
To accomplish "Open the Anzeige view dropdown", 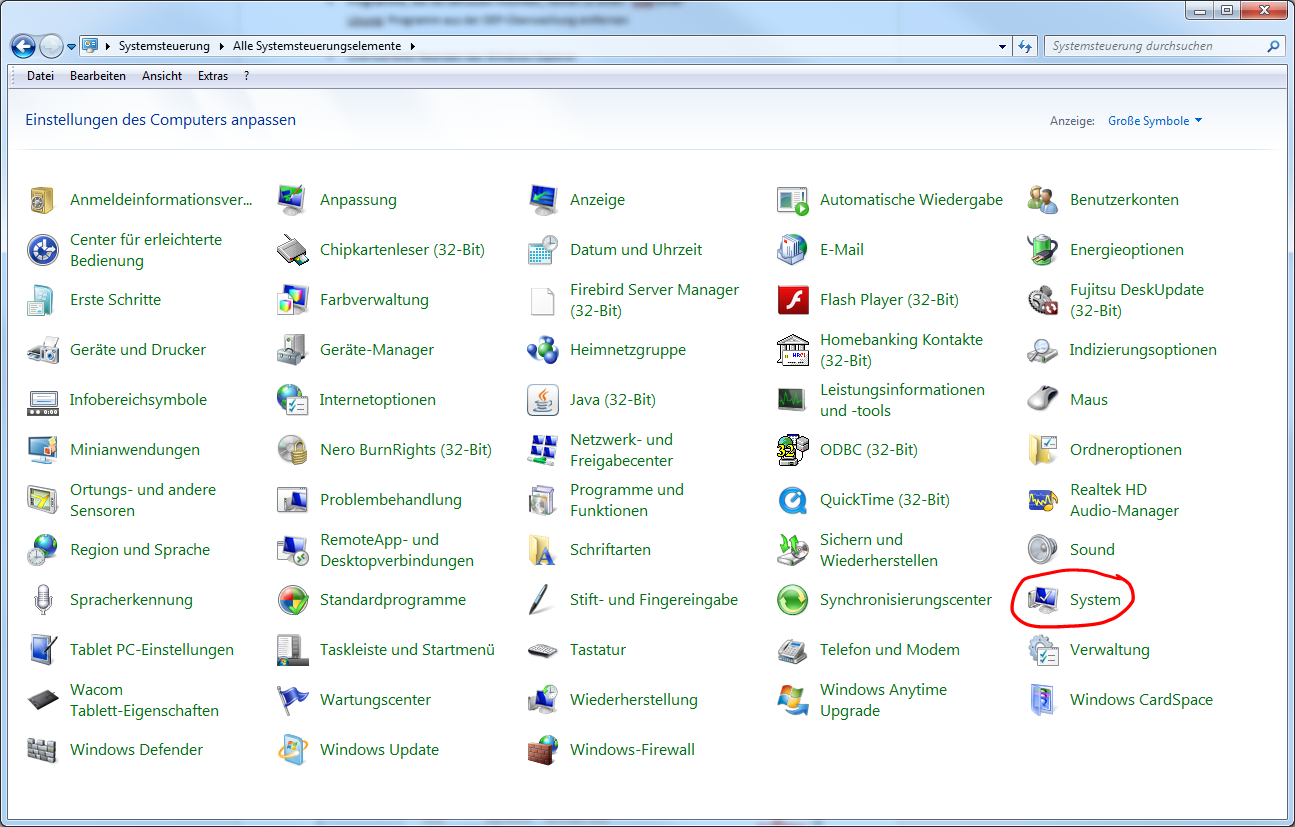I will [1155, 121].
